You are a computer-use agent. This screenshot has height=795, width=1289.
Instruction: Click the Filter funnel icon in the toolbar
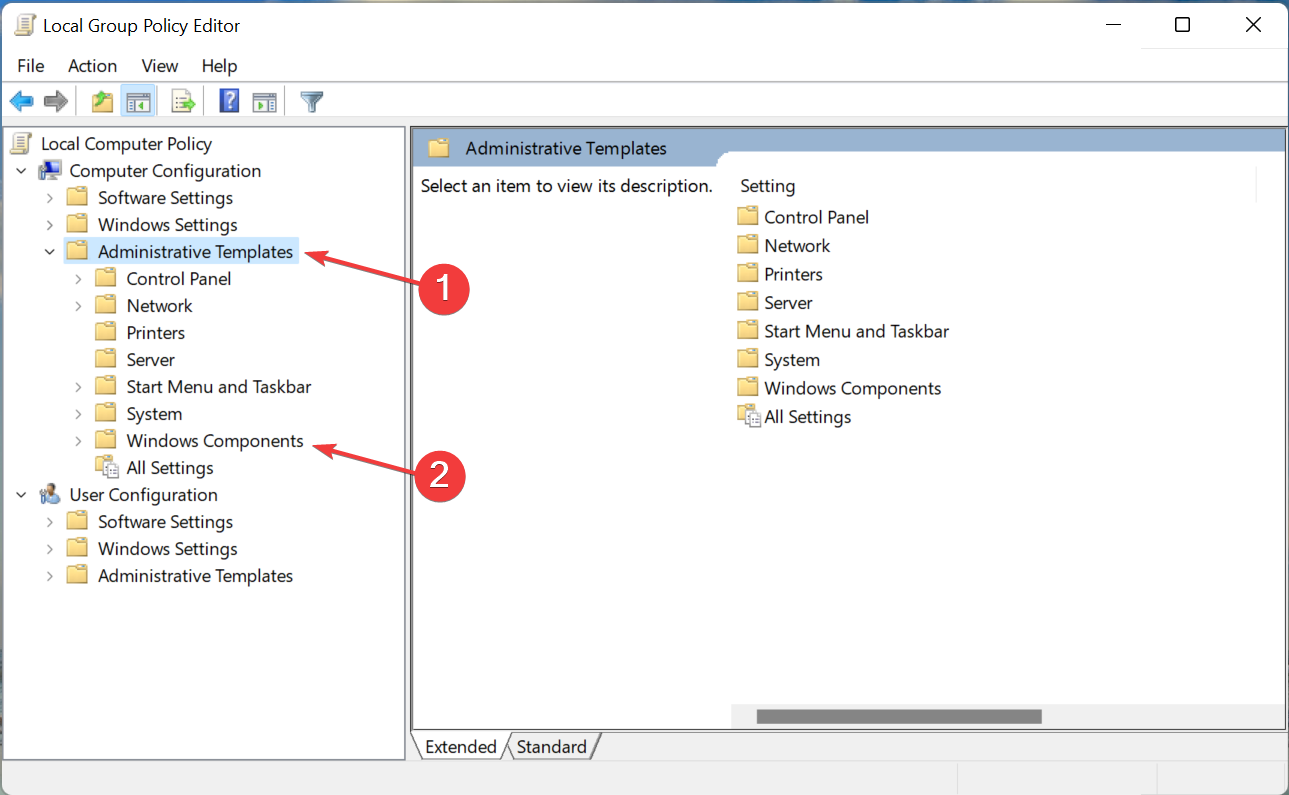click(x=312, y=101)
